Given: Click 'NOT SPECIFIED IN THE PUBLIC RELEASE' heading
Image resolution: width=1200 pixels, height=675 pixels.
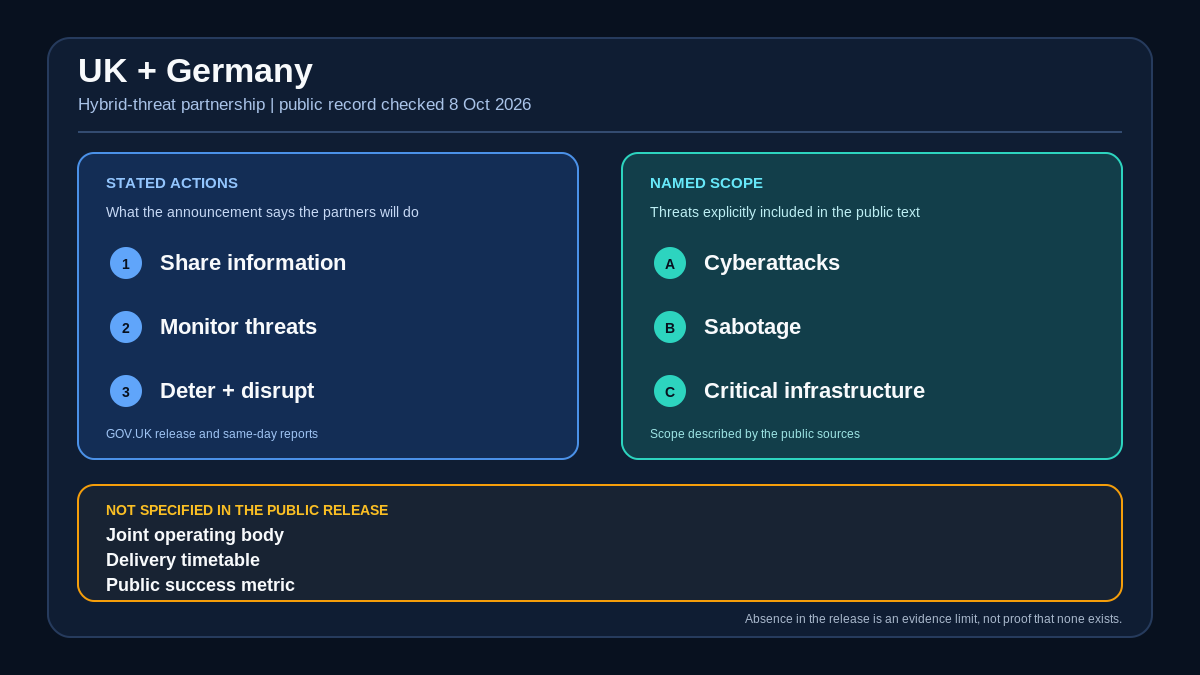Looking at the screenshot, I should tap(247, 510).
